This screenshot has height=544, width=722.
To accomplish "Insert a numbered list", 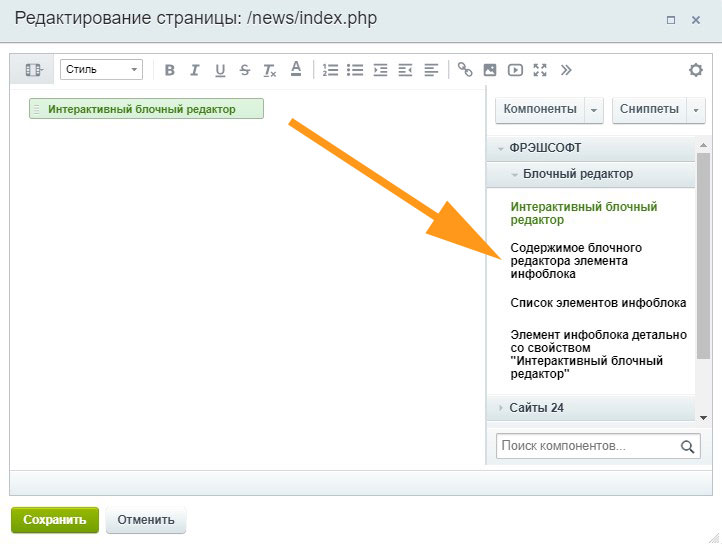I will 331,70.
